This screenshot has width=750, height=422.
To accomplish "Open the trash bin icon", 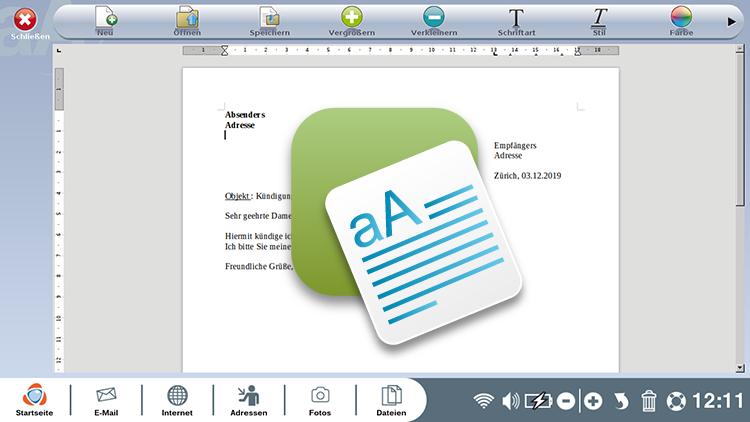I will click(649, 400).
